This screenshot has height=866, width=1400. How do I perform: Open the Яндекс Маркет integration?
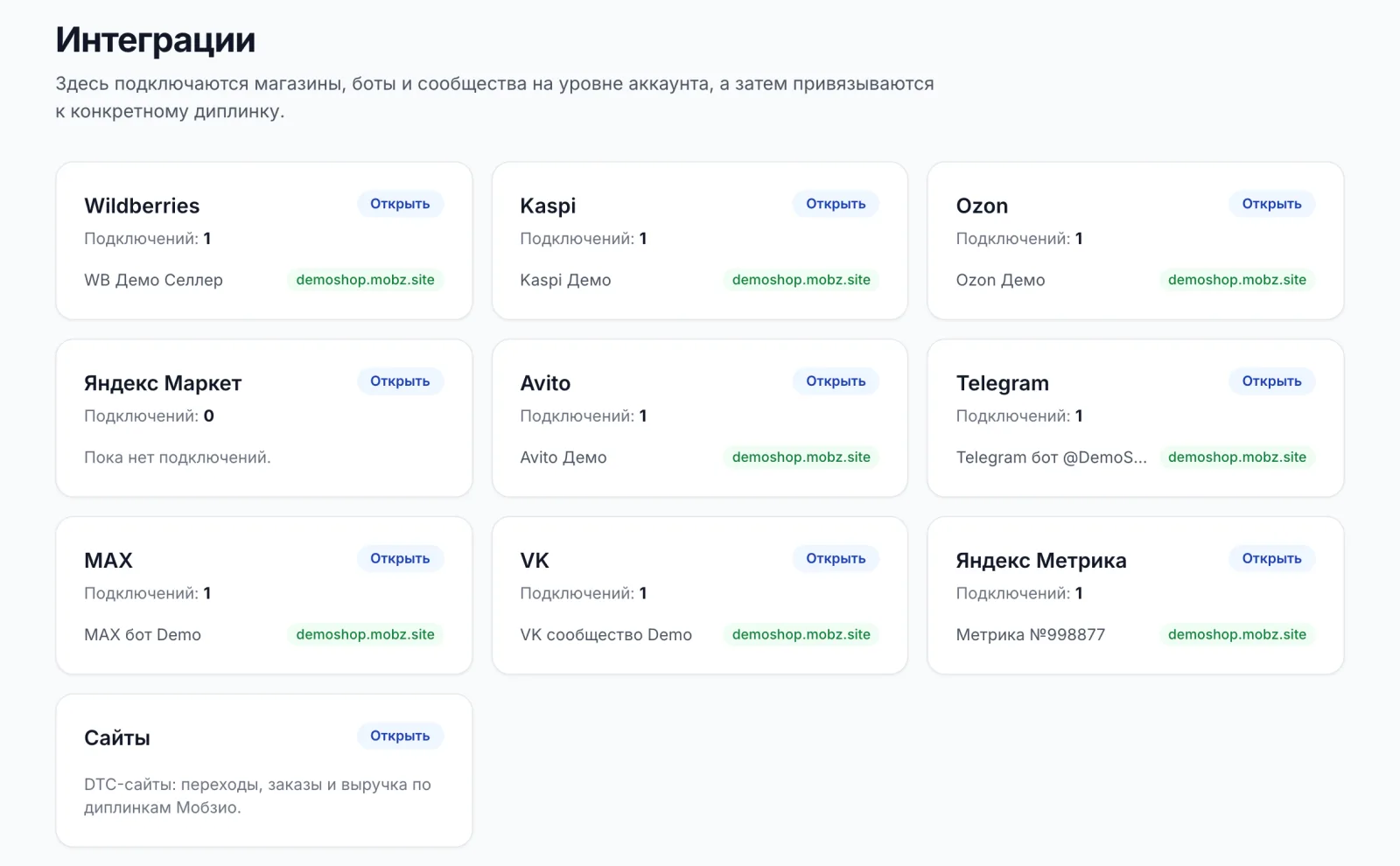click(x=400, y=381)
